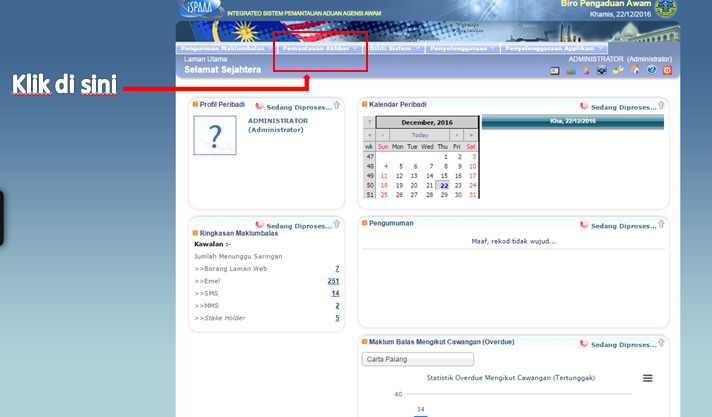The image size is (712, 417).
Task: Log out using the red power icon
Action: pos(667,70)
